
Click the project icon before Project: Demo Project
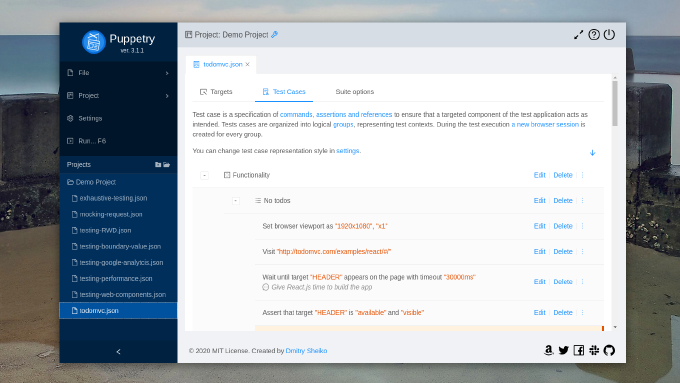(x=188, y=35)
